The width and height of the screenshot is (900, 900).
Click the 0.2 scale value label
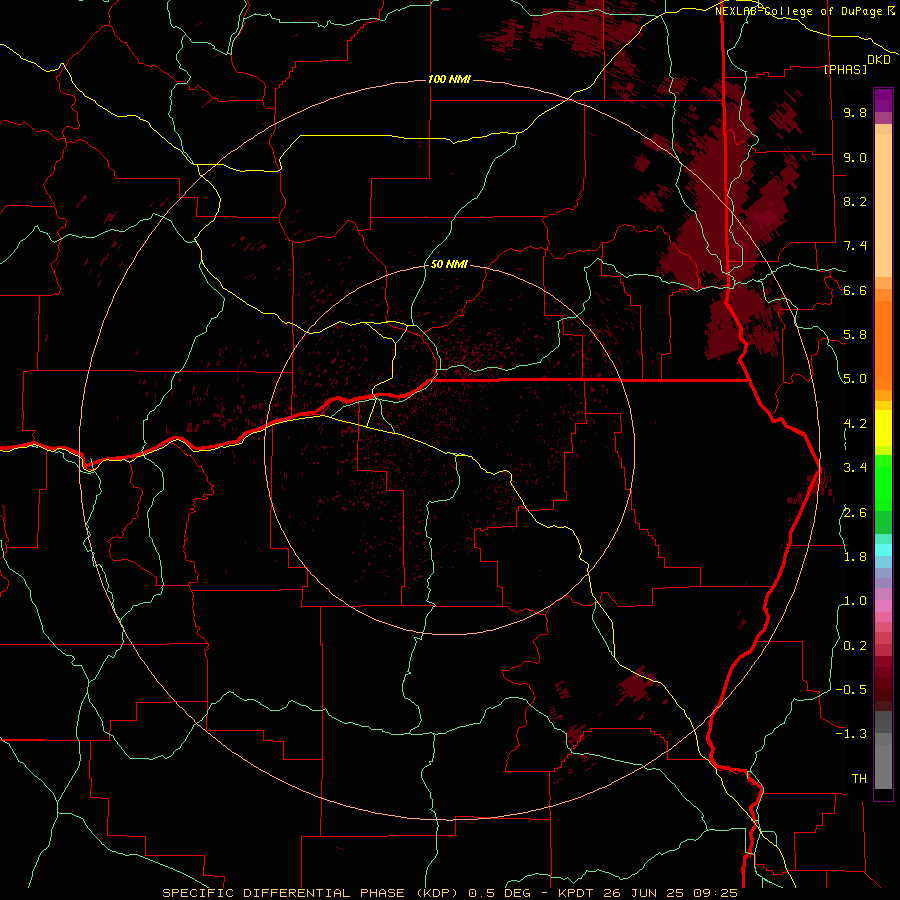click(x=855, y=646)
